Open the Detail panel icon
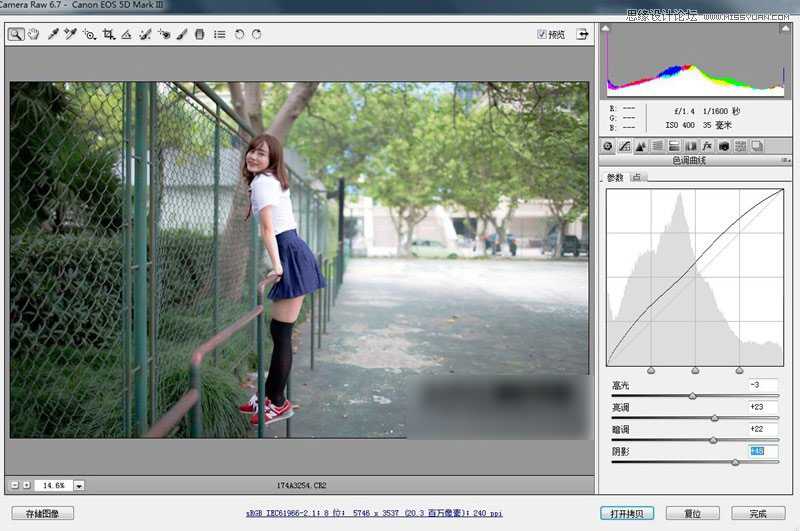800x531 pixels. coord(641,146)
